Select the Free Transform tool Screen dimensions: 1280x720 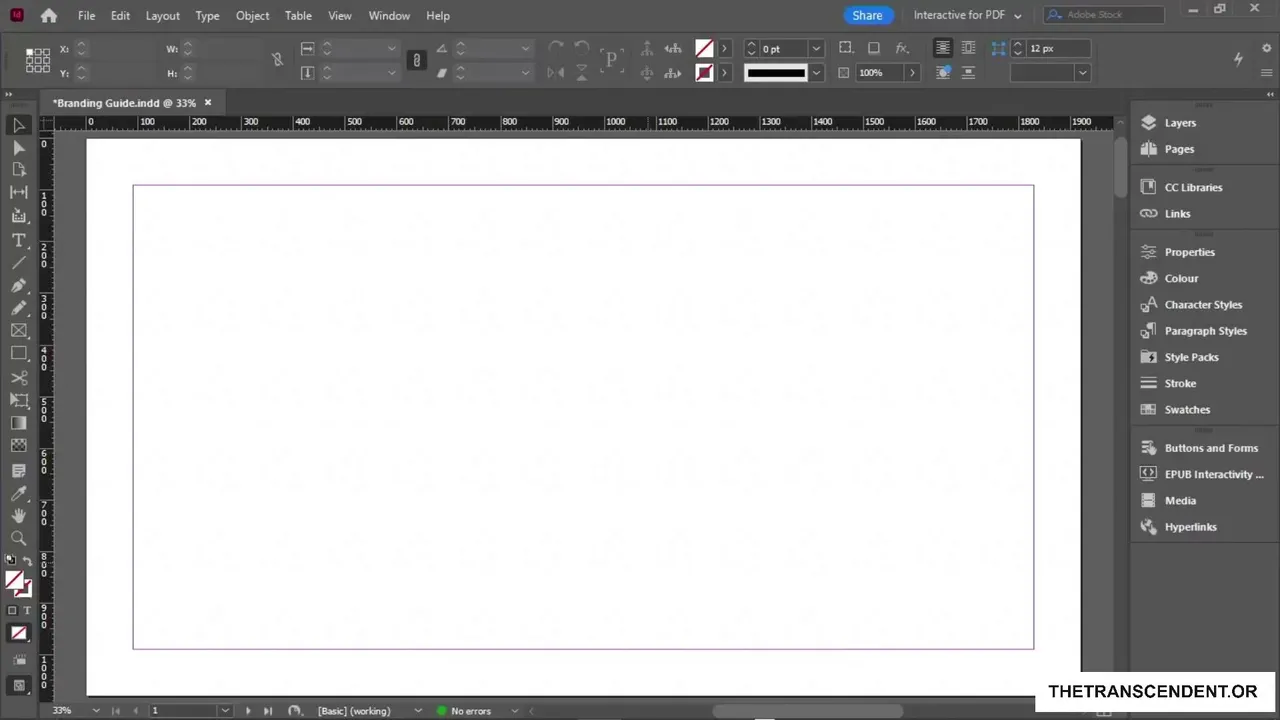tap(18, 400)
